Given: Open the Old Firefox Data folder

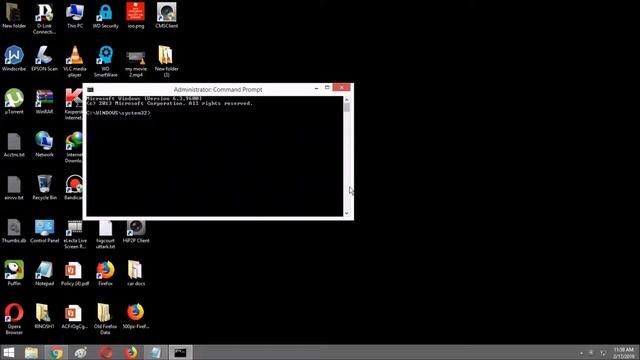Looking at the screenshot, I should click(x=105, y=319).
